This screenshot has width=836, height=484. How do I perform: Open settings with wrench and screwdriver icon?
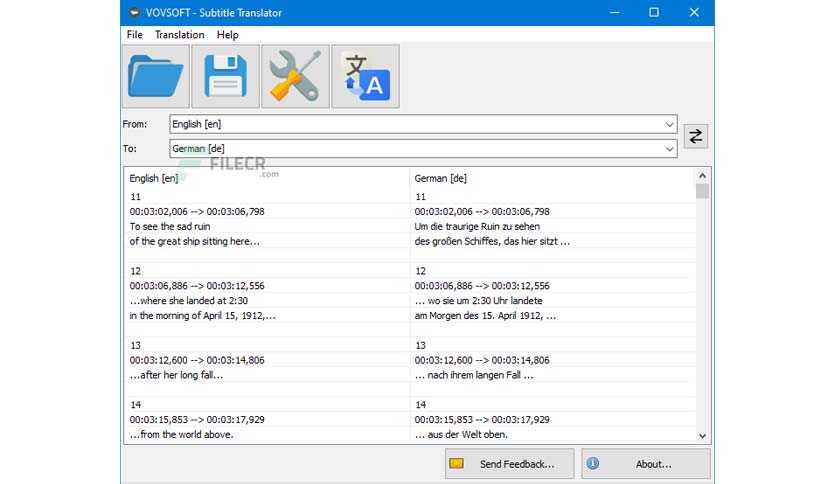pos(295,76)
